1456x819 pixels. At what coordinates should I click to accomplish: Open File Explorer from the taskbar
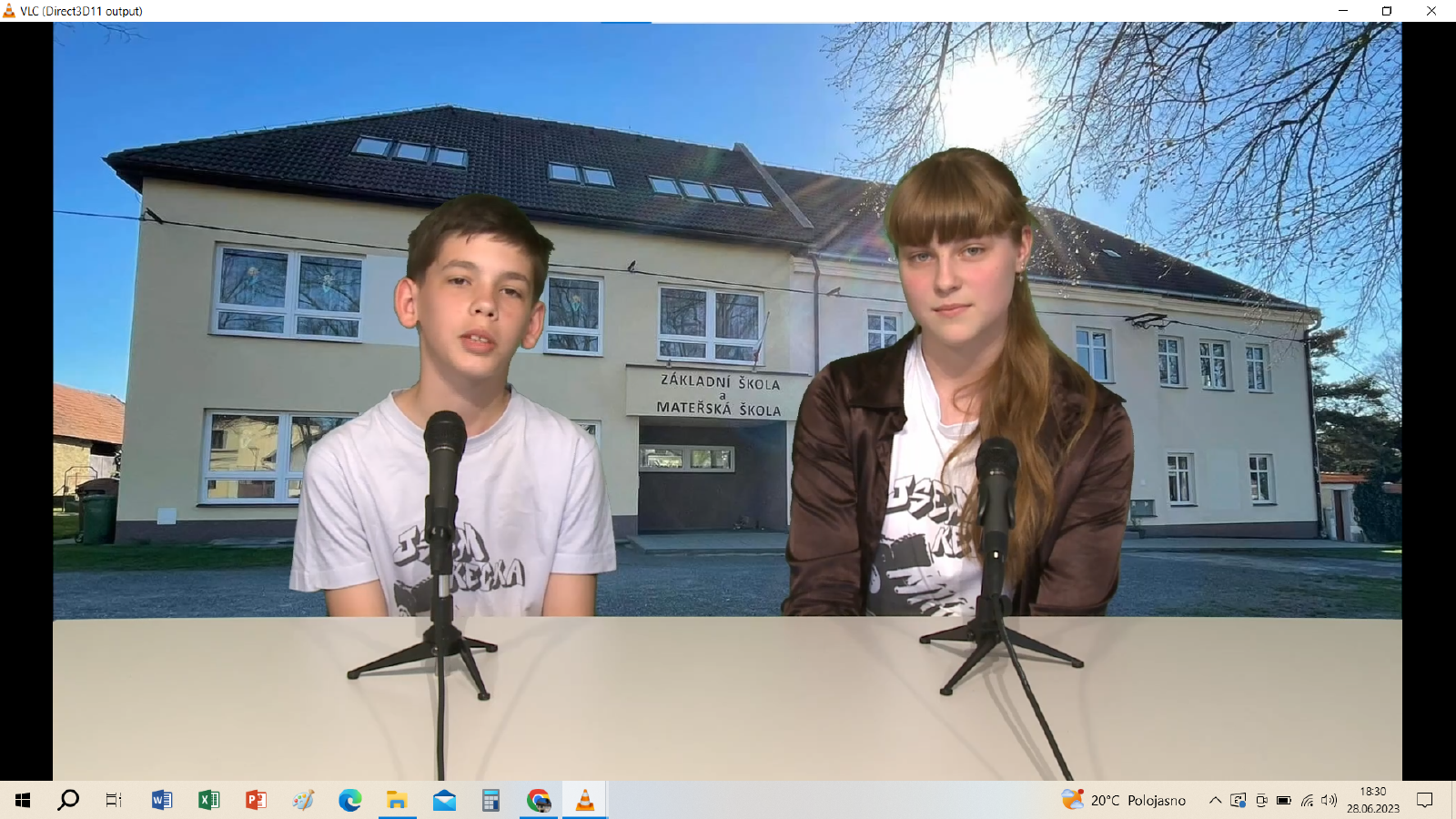click(x=397, y=800)
